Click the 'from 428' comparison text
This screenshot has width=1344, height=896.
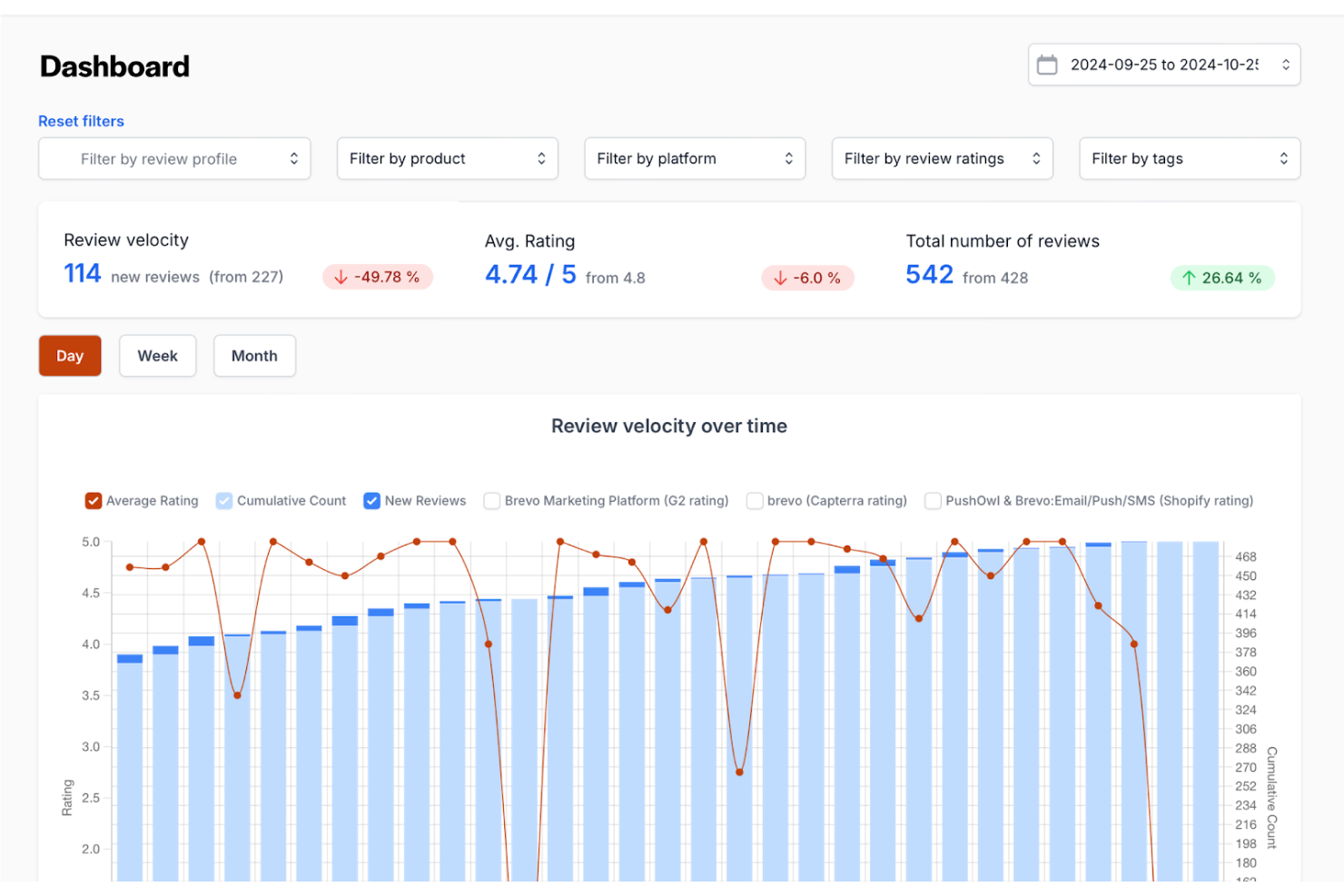pyautogui.click(x=995, y=278)
